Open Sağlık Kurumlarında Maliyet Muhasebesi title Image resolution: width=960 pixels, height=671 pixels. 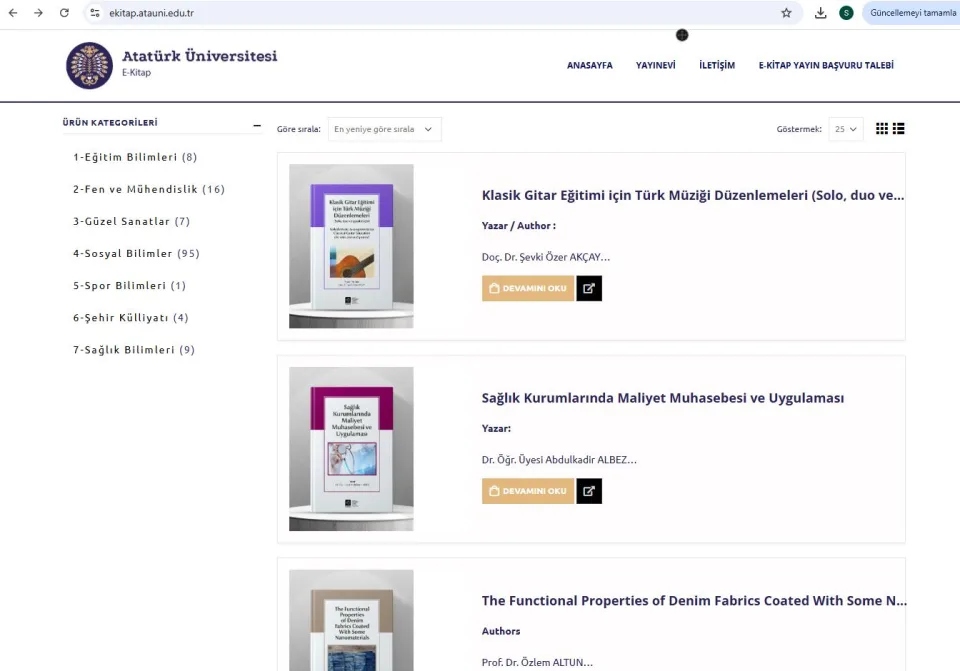[x=662, y=398]
